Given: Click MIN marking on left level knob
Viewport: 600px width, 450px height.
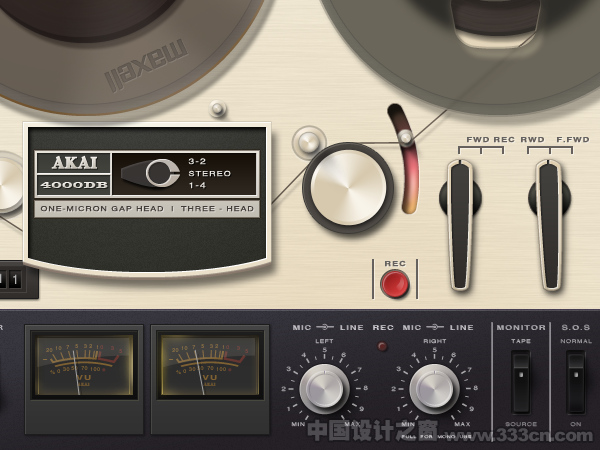Looking at the screenshot, I should click(x=298, y=424).
